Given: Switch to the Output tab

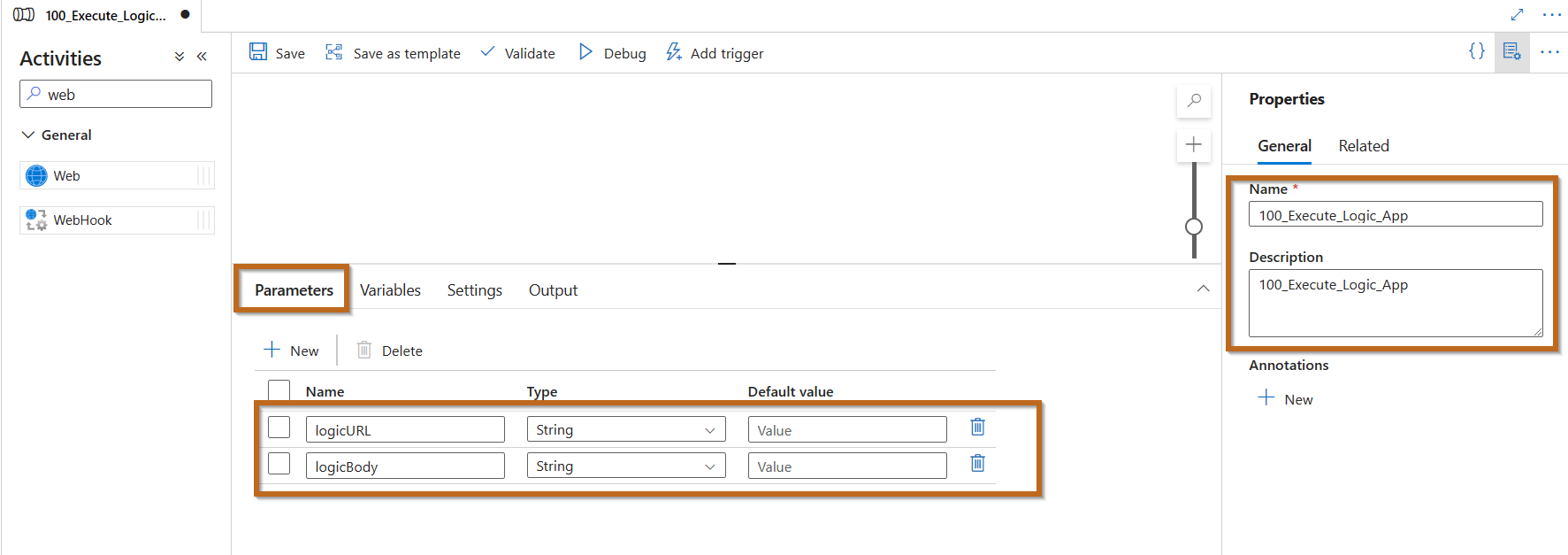Looking at the screenshot, I should click(553, 290).
